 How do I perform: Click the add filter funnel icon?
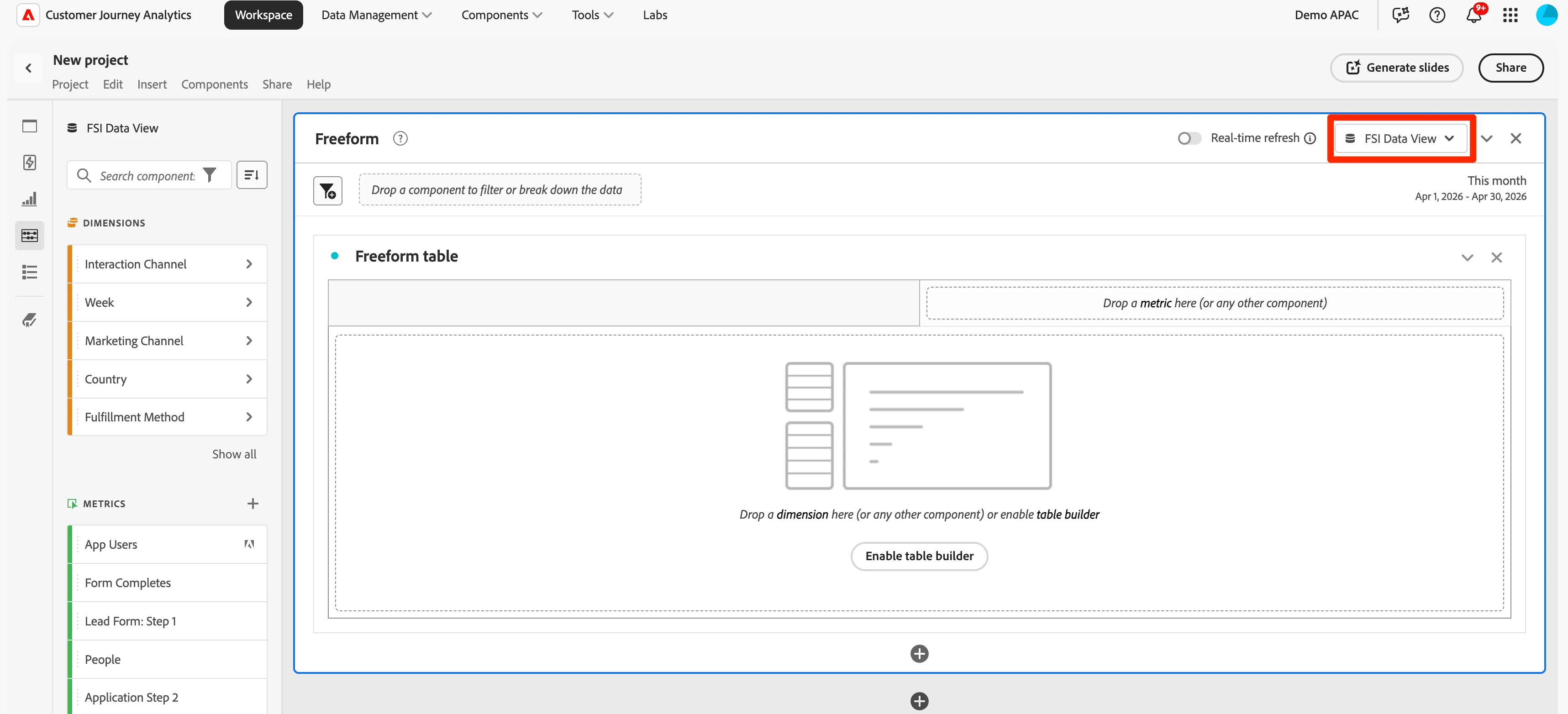[x=327, y=190]
